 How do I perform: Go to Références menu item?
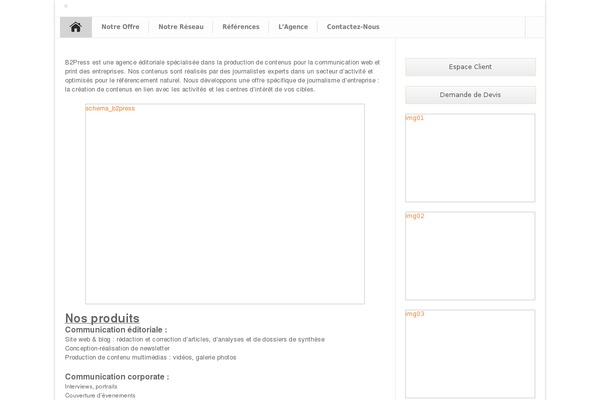(241, 27)
